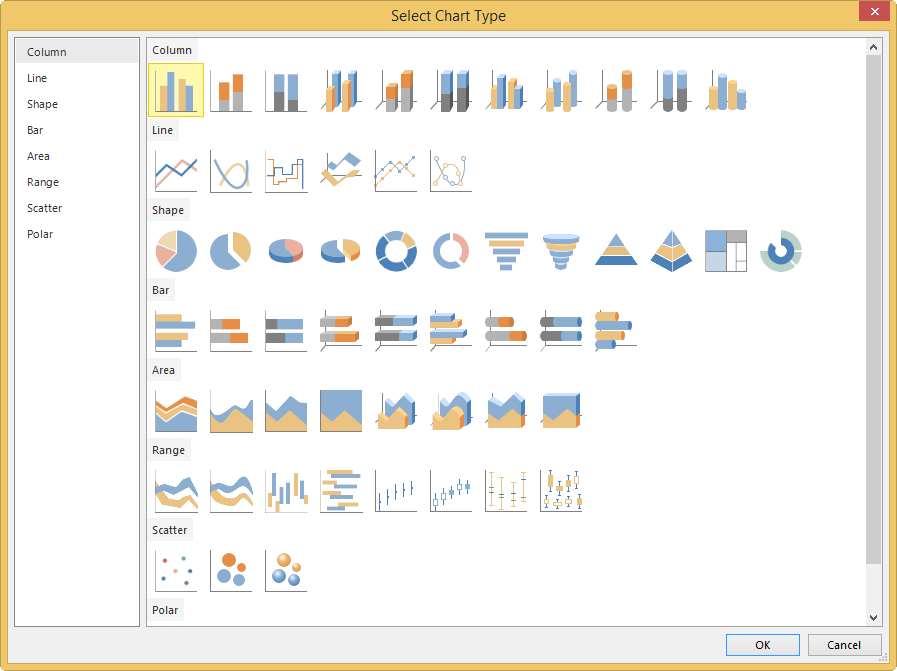Choose the stacked bar chart icon
The height and width of the screenshot is (671, 897).
click(231, 331)
